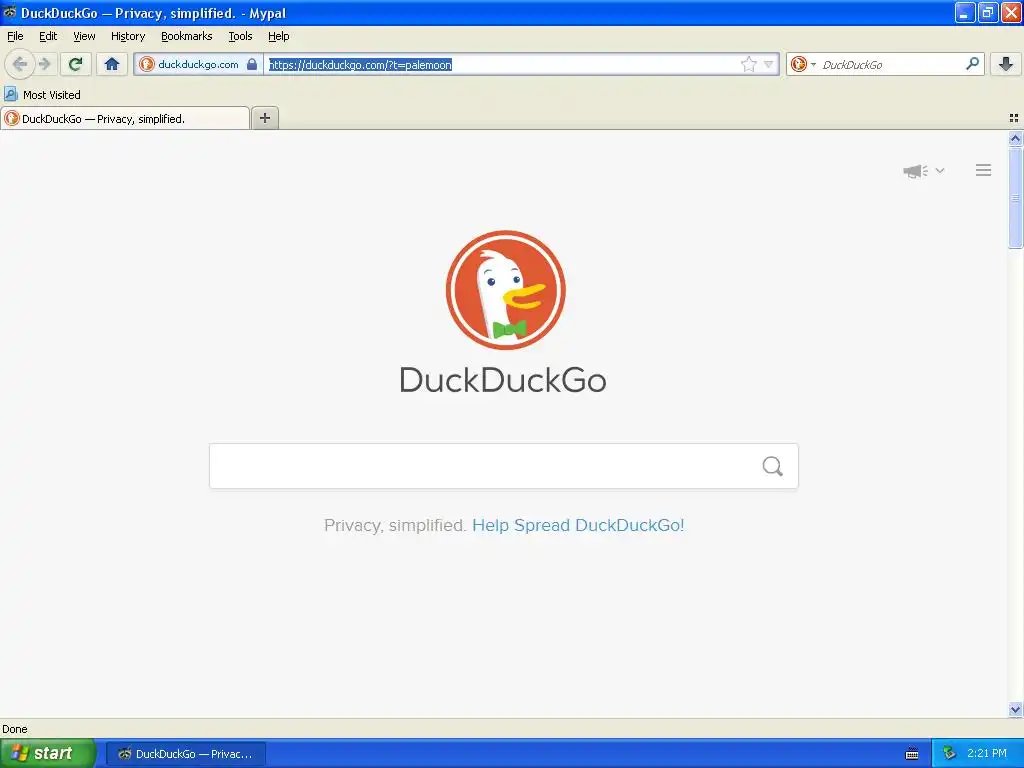Click the search magnifier in the page search box
This screenshot has height=768, width=1024.
773,466
